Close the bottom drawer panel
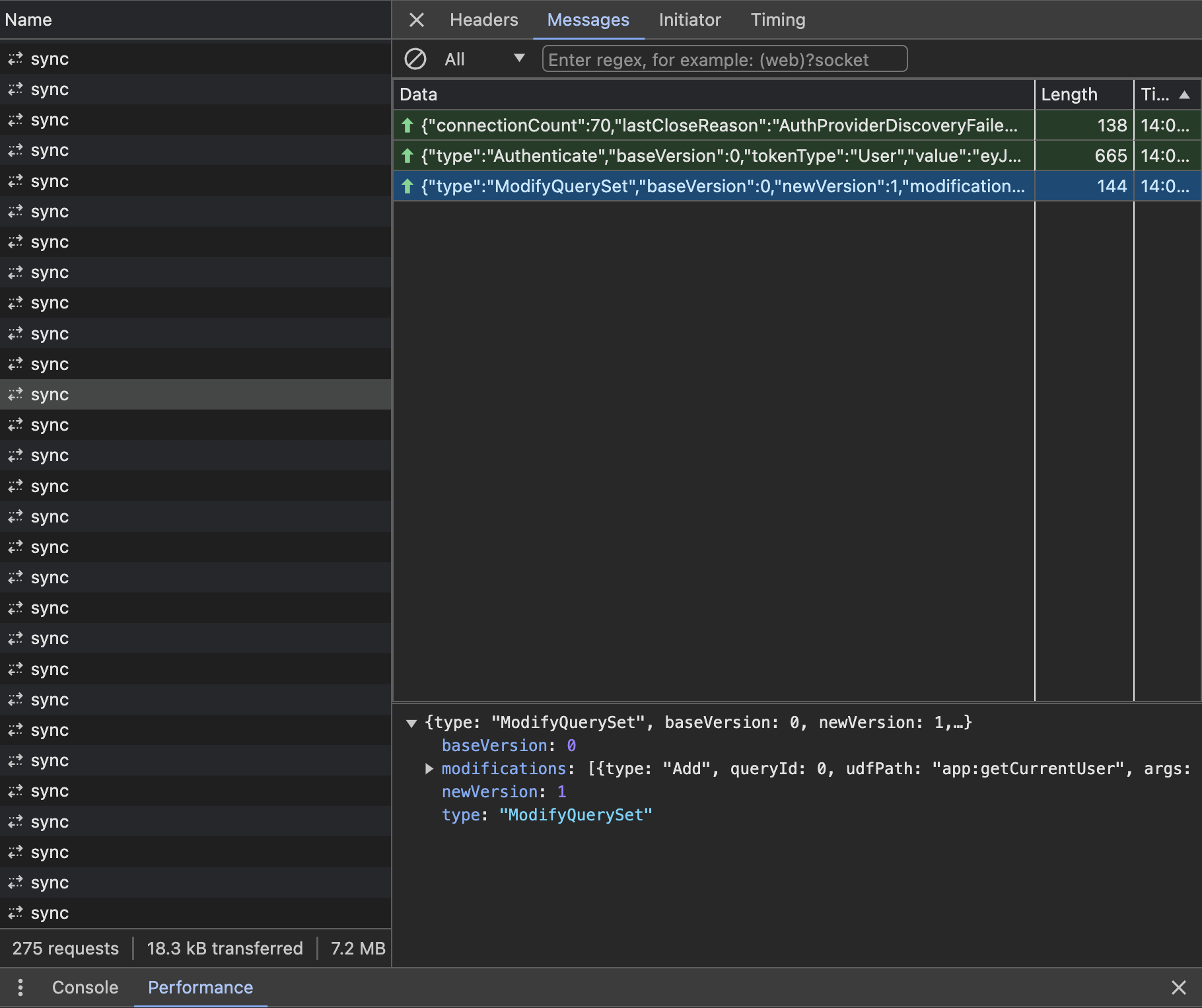 click(1179, 988)
